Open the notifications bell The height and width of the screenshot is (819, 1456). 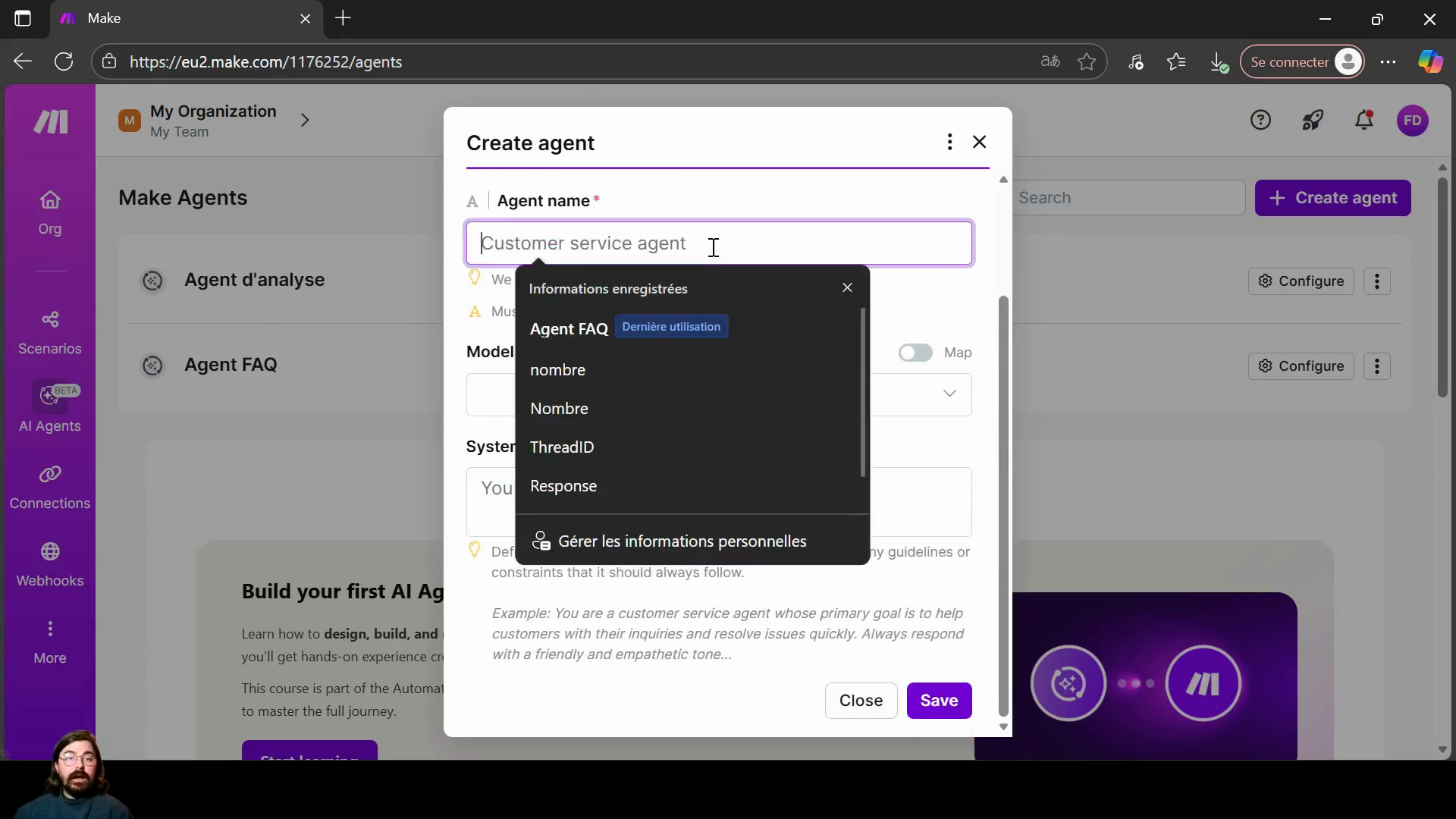tap(1364, 121)
